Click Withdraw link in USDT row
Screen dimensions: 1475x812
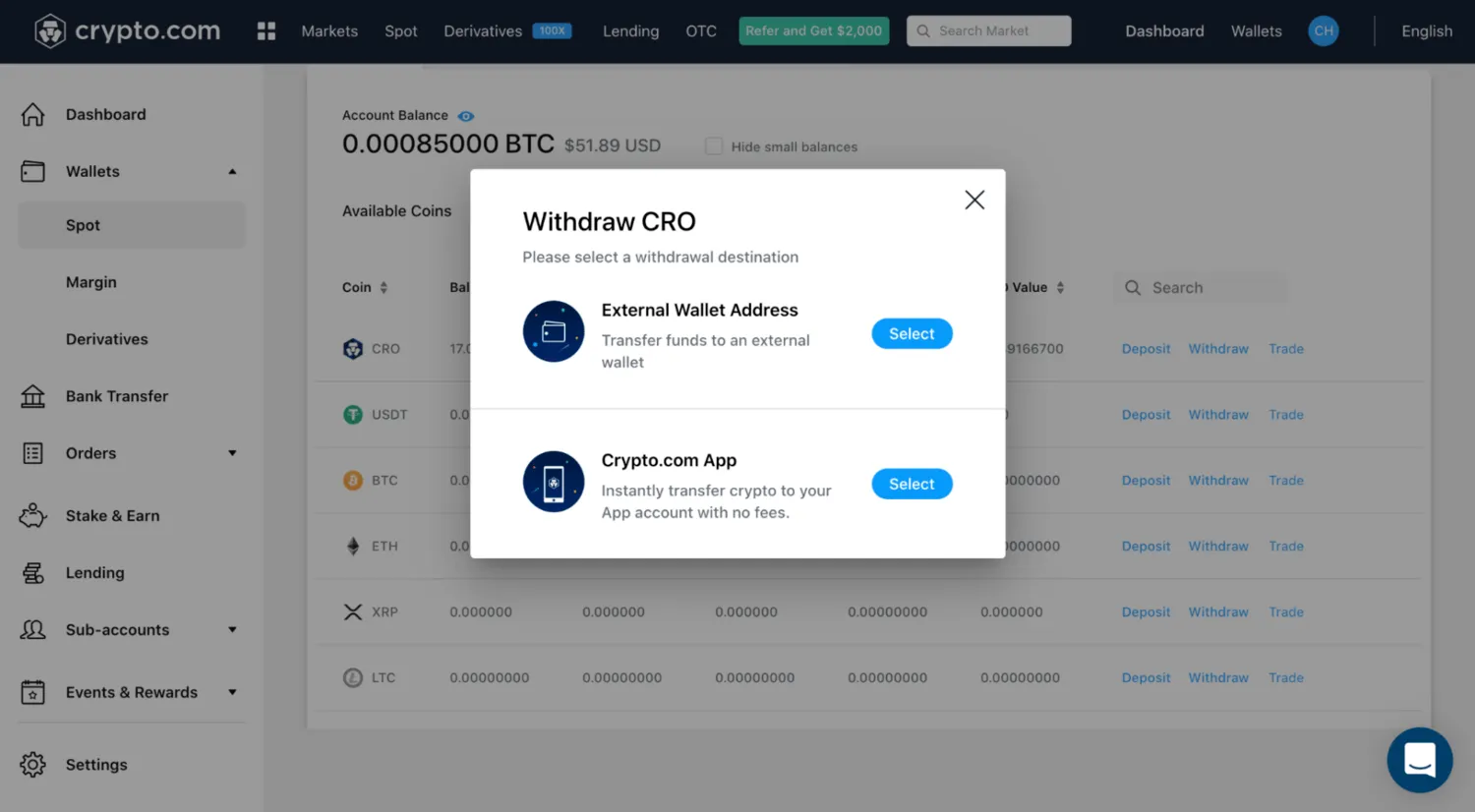pos(1218,415)
